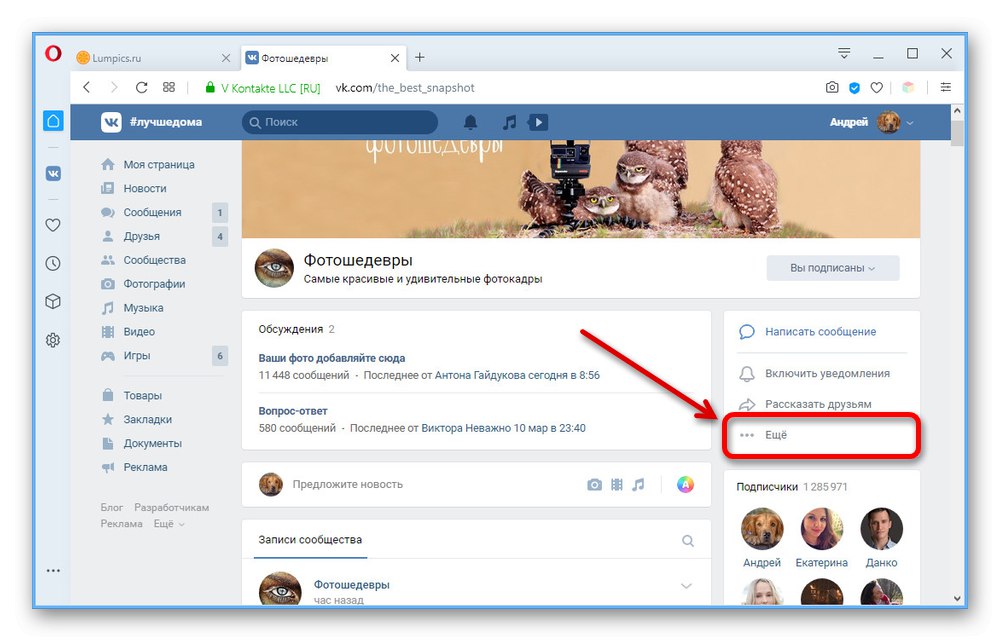Open sidebar history clock
Screen dimensions: 1000x641
[54, 263]
